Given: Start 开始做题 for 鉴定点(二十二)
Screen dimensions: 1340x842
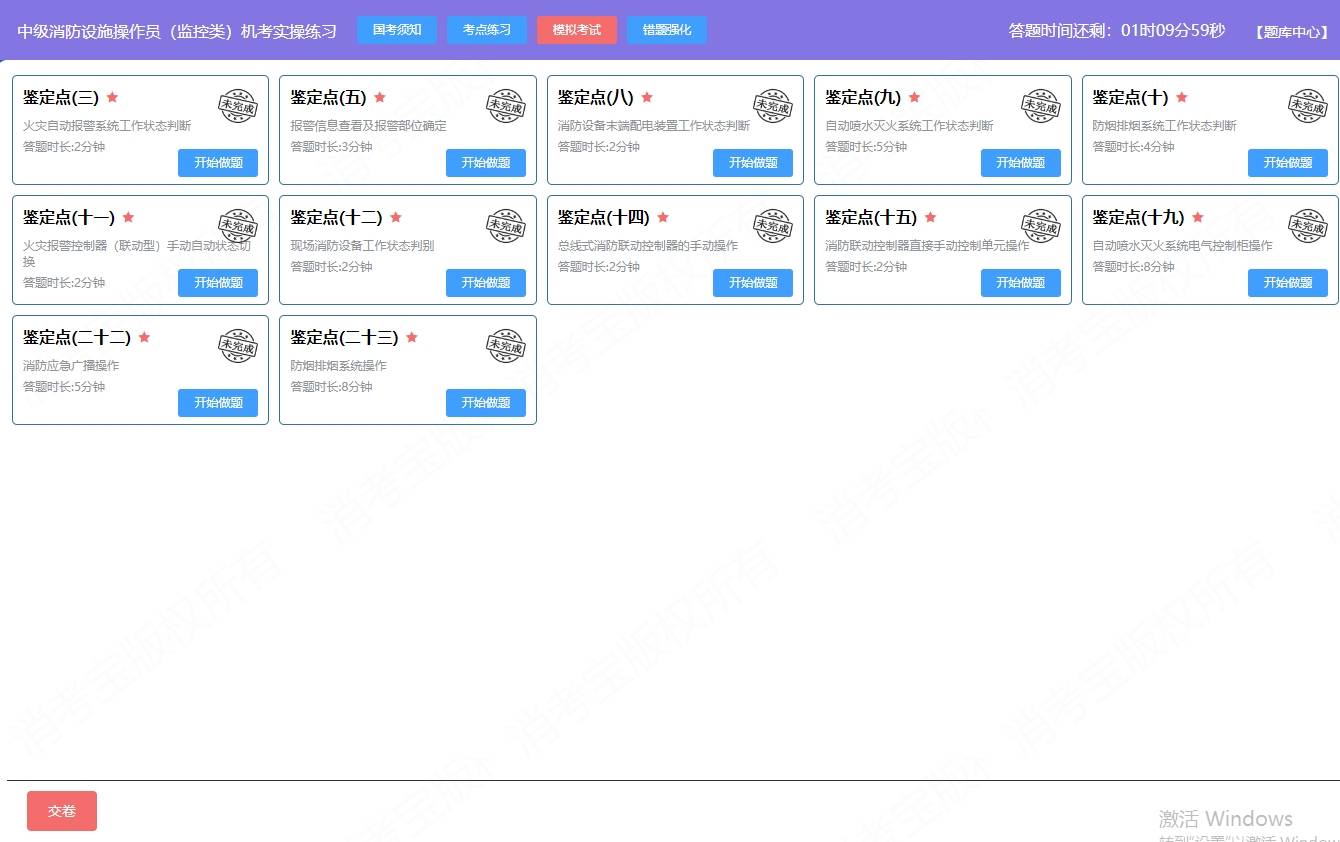Looking at the screenshot, I should point(218,403).
